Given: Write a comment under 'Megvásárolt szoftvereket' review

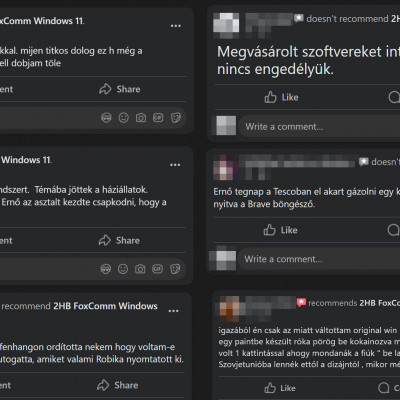Looking at the screenshot, I should coord(319,127).
